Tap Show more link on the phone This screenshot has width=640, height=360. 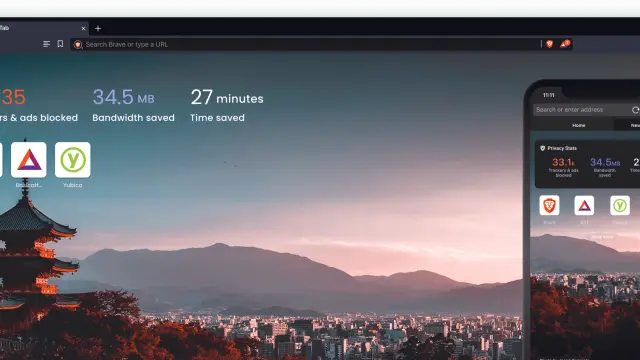click(x=602, y=237)
